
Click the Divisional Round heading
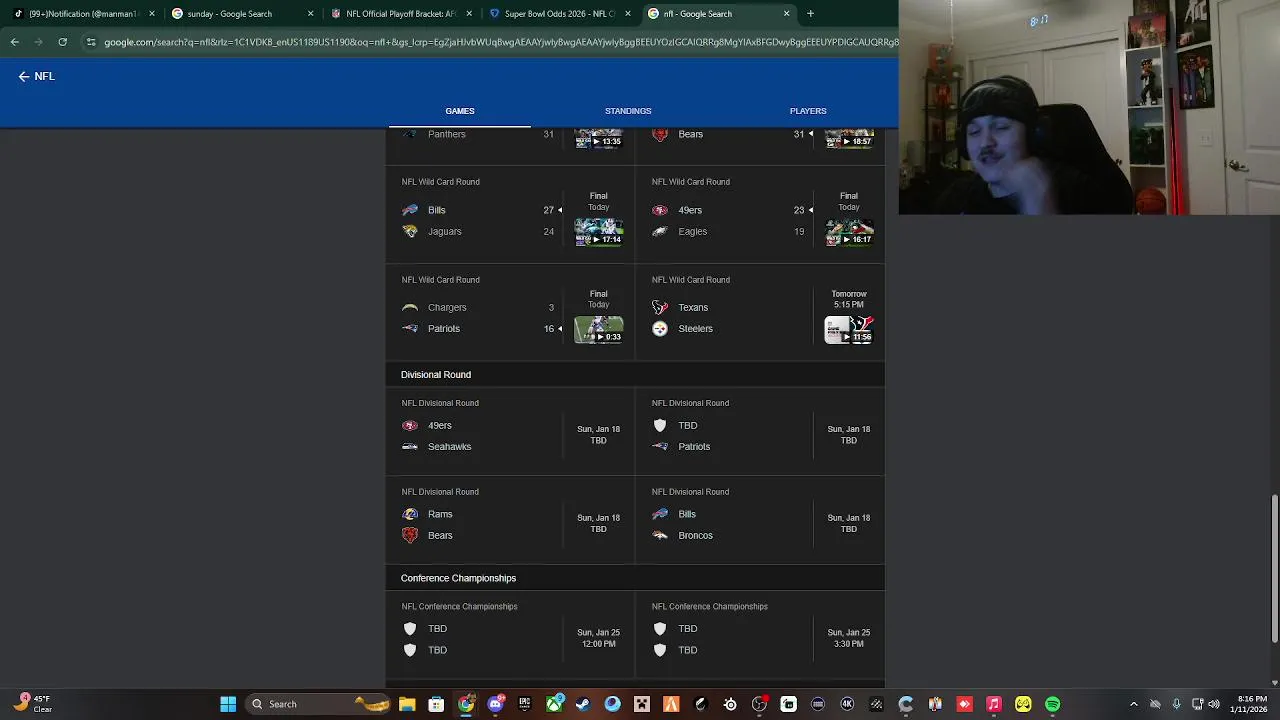coord(436,375)
